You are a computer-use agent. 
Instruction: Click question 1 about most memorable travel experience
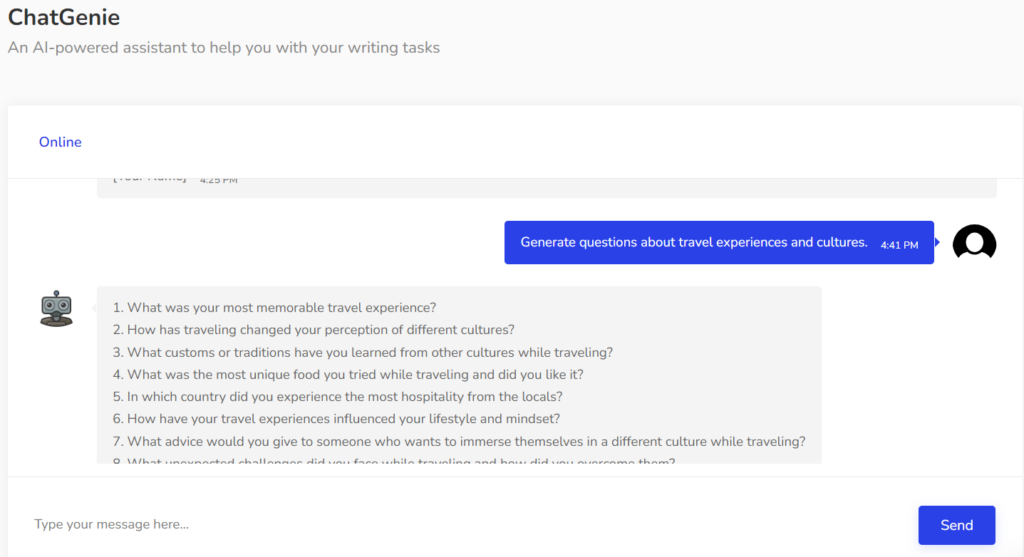[274, 308]
